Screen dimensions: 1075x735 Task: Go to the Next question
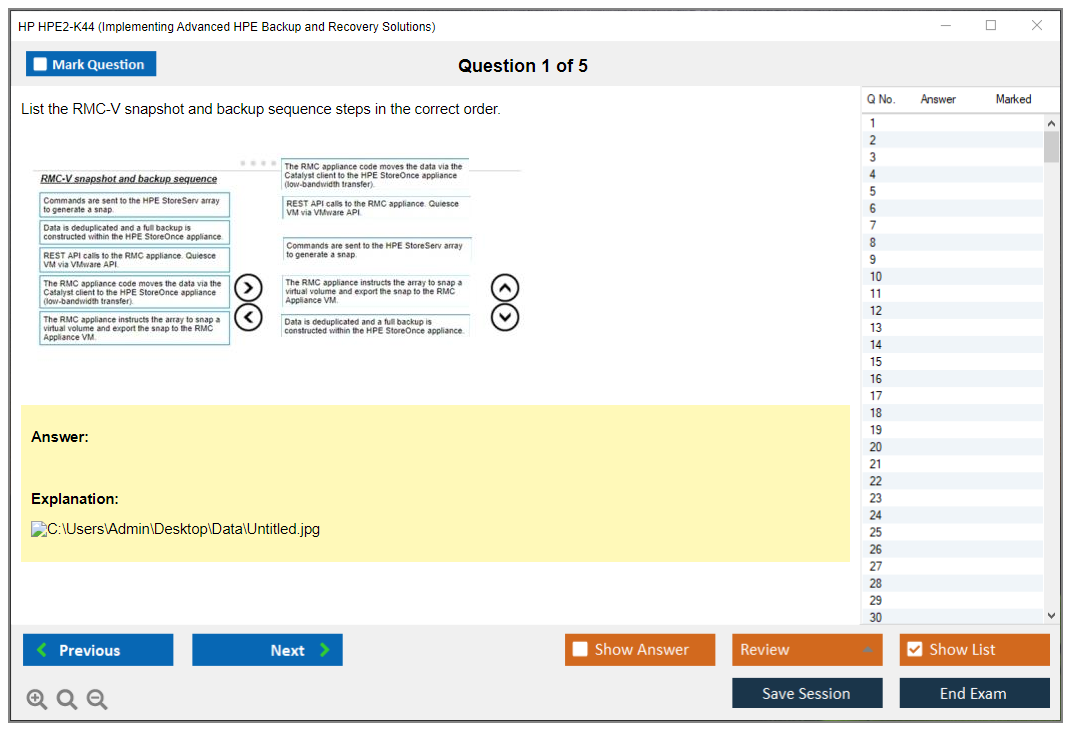pyautogui.click(x=267, y=650)
